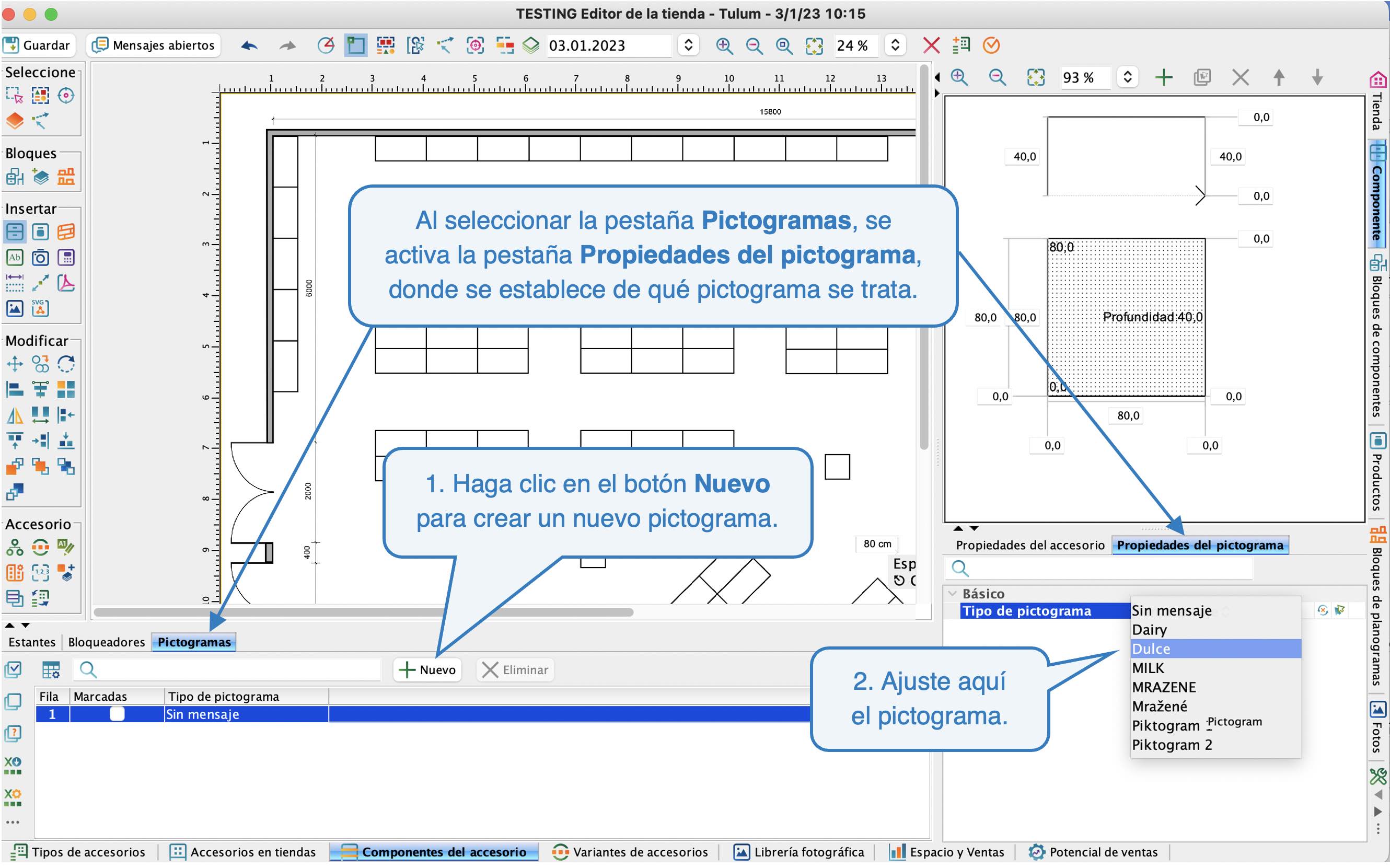Click the shelf insert tool under Insertar

[14, 232]
